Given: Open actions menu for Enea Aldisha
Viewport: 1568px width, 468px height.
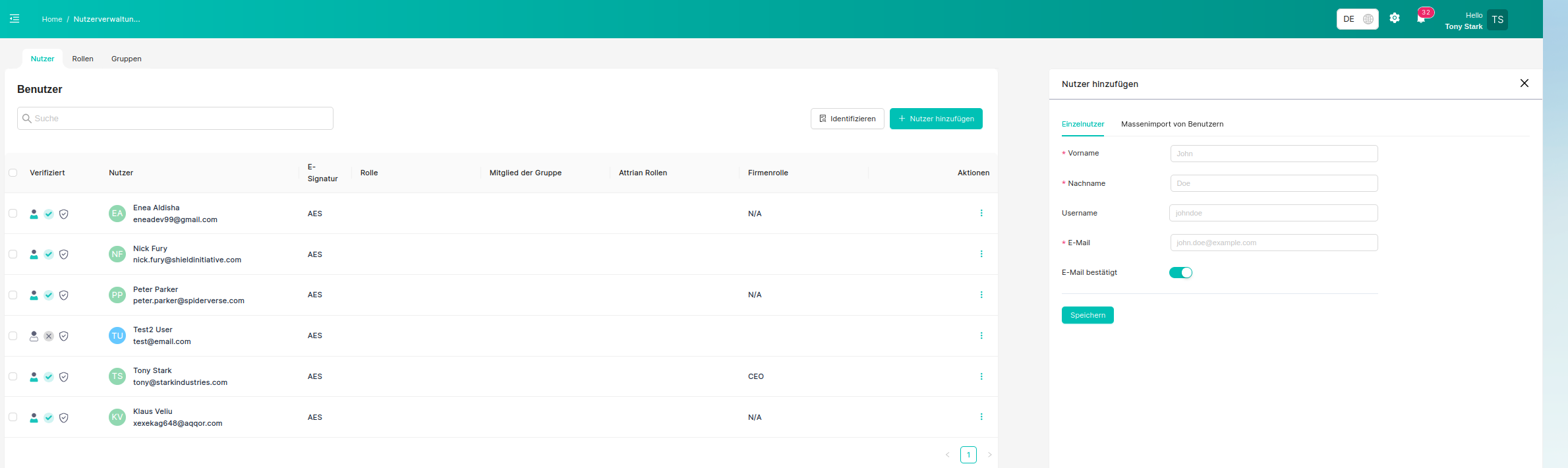Looking at the screenshot, I should (x=981, y=214).
